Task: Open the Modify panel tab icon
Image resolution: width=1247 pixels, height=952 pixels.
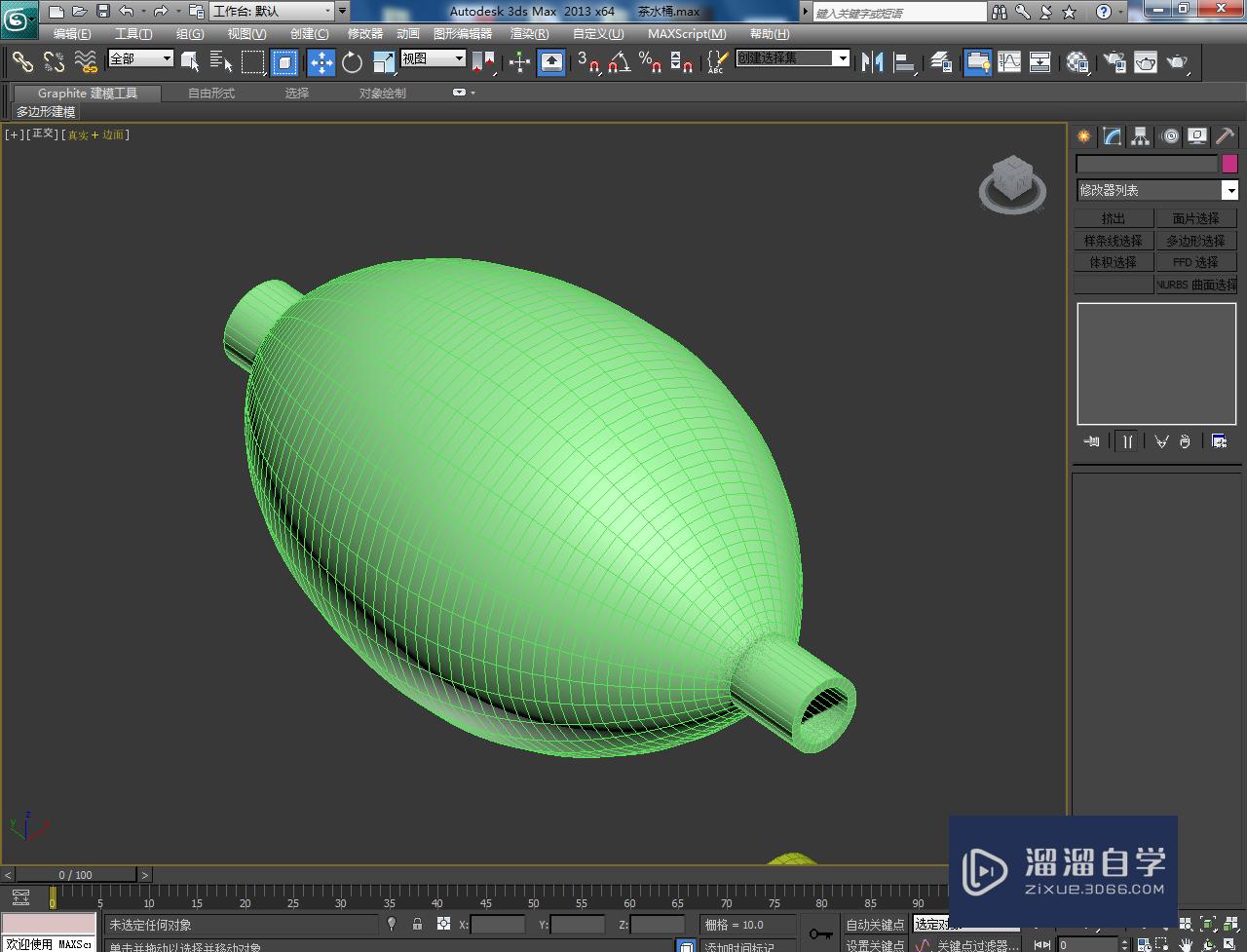Action: click(1113, 136)
